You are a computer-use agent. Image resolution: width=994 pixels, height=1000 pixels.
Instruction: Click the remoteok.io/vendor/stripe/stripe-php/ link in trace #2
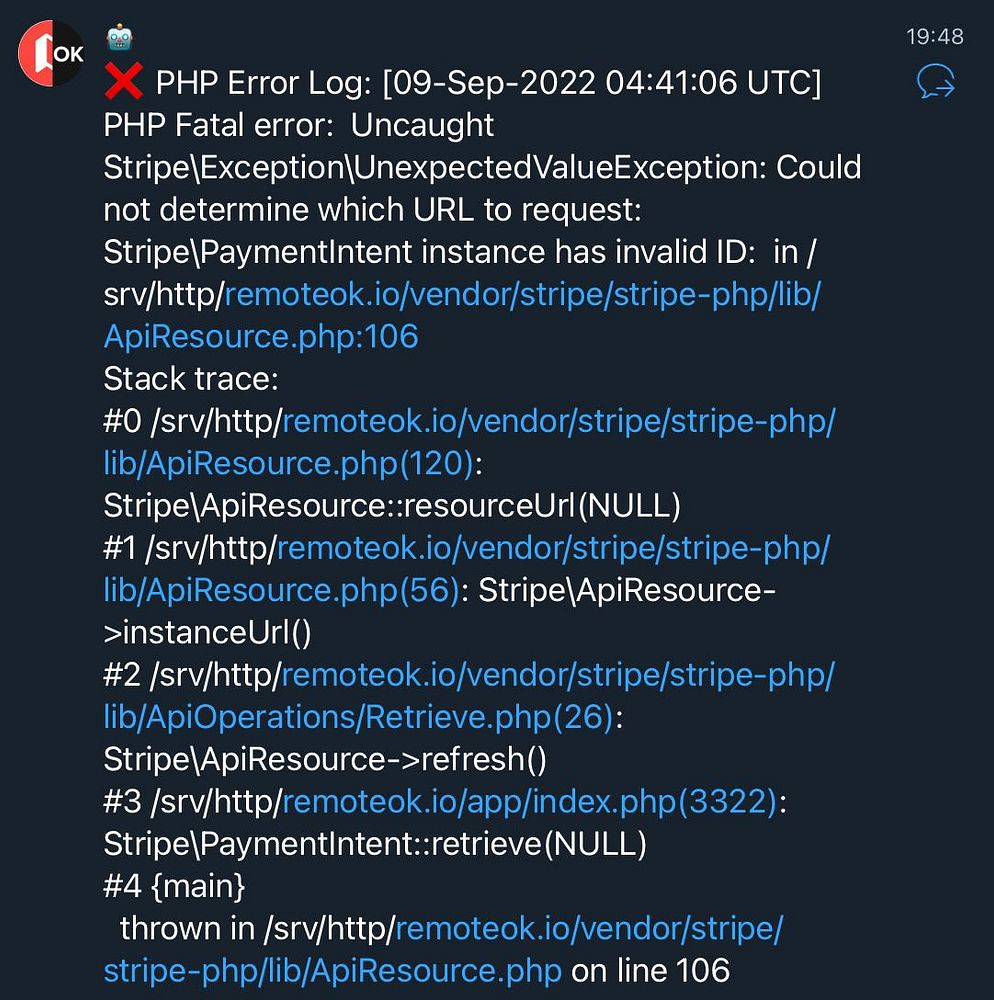[x=558, y=675]
